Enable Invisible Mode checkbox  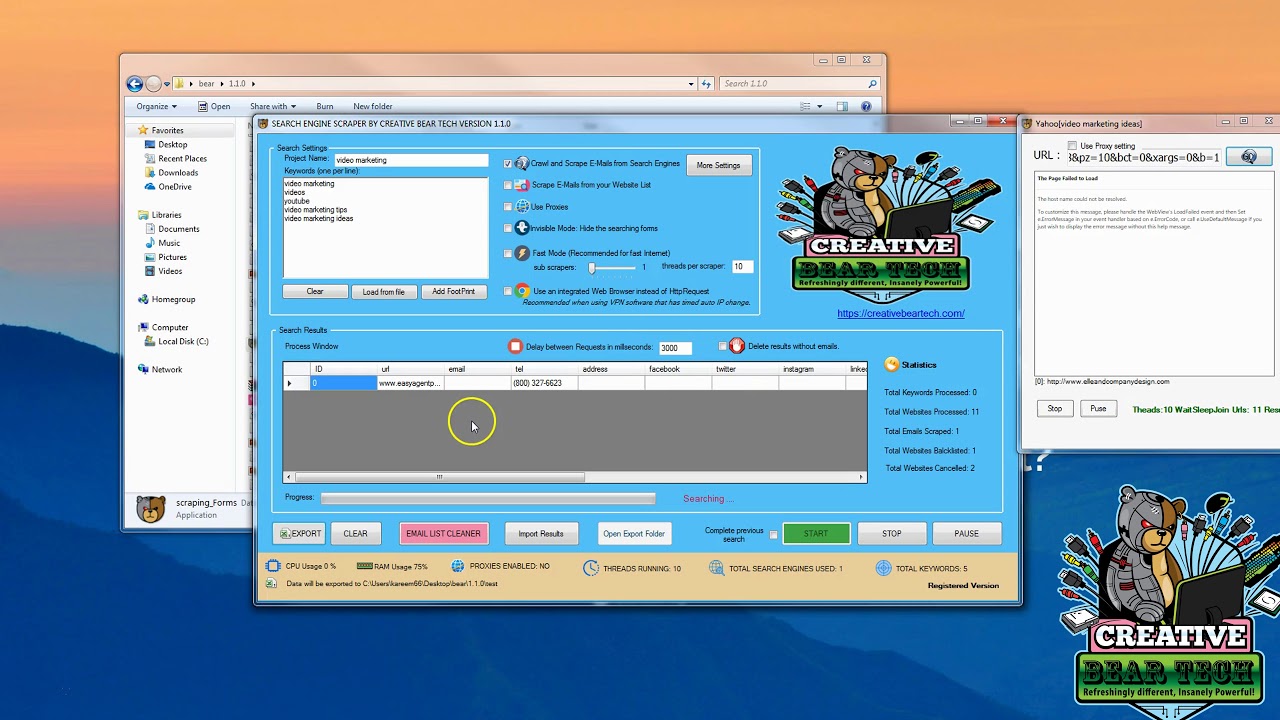click(508, 228)
